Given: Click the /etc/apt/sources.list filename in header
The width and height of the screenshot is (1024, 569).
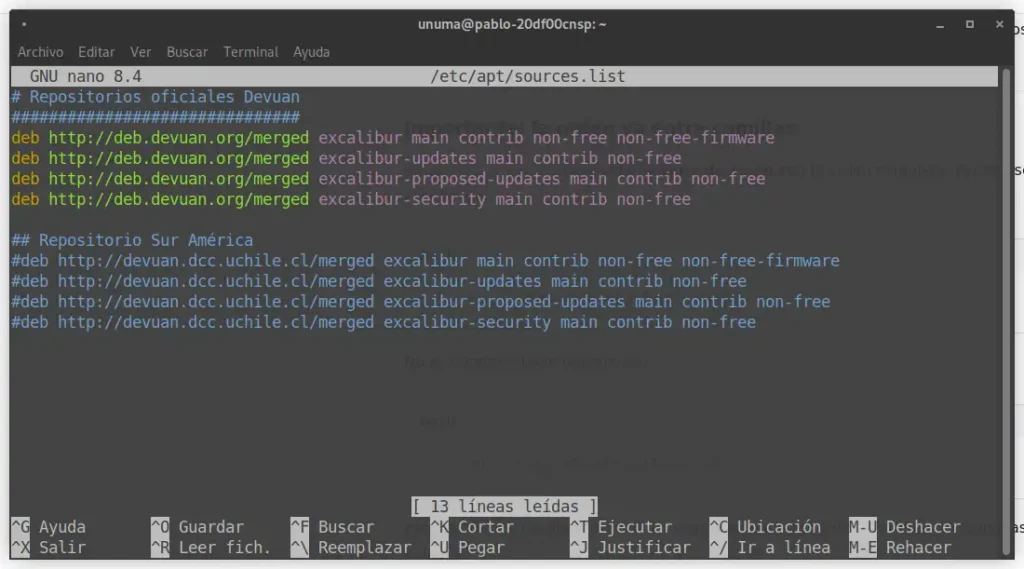Looking at the screenshot, I should [527, 76].
